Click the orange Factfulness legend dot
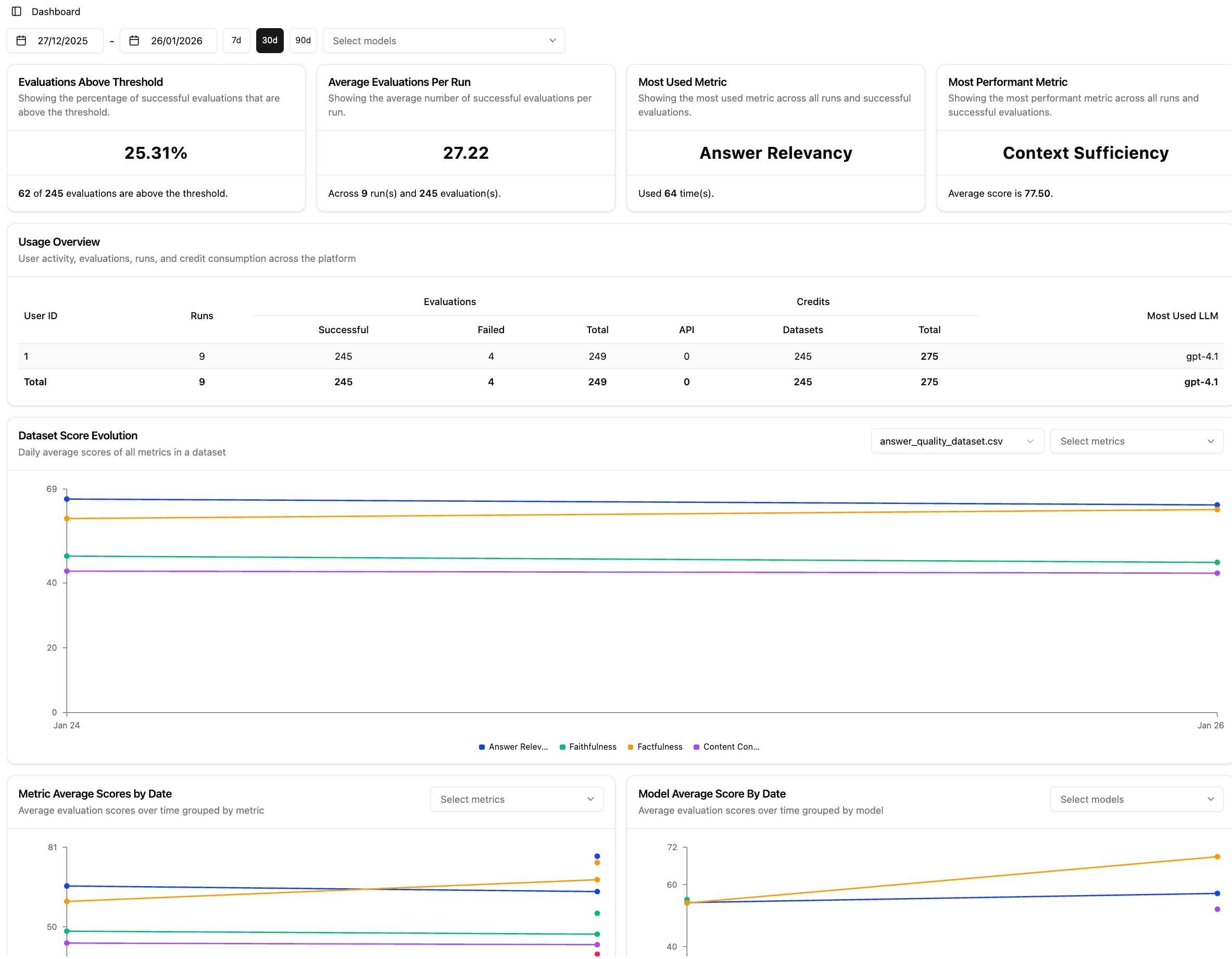The height and width of the screenshot is (959, 1232). pyautogui.click(x=630, y=747)
